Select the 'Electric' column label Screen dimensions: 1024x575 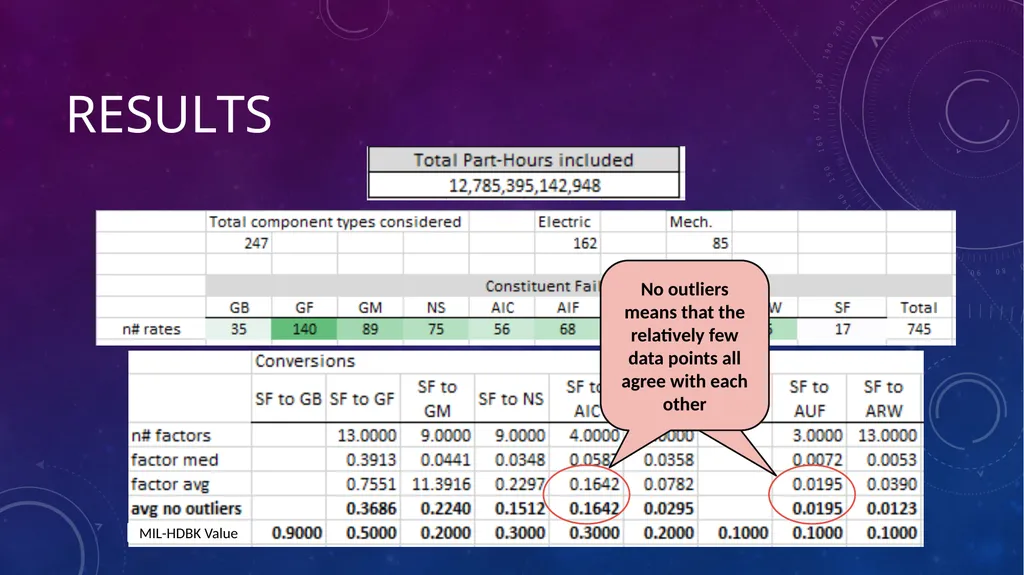(x=564, y=222)
